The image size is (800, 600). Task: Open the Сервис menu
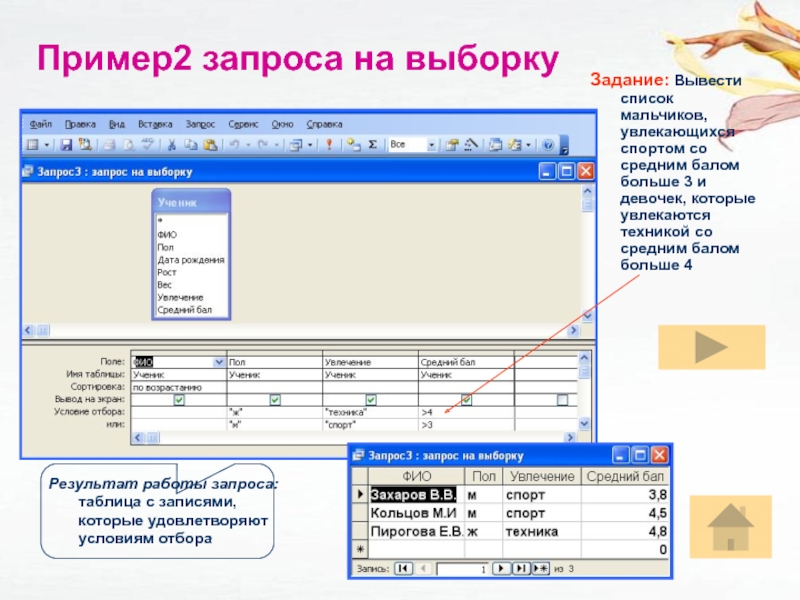[x=243, y=124]
